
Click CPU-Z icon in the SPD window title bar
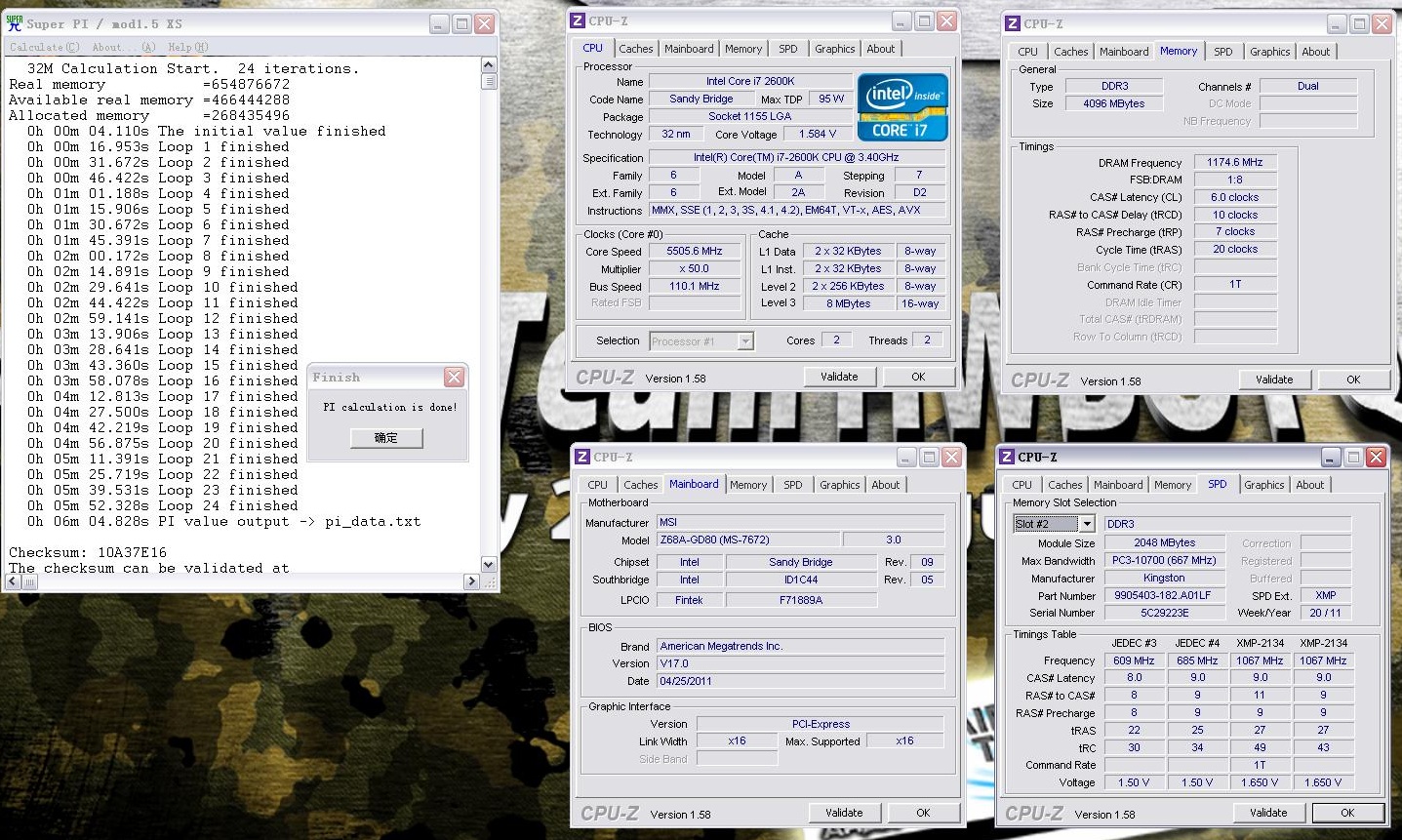pyautogui.click(x=1006, y=457)
